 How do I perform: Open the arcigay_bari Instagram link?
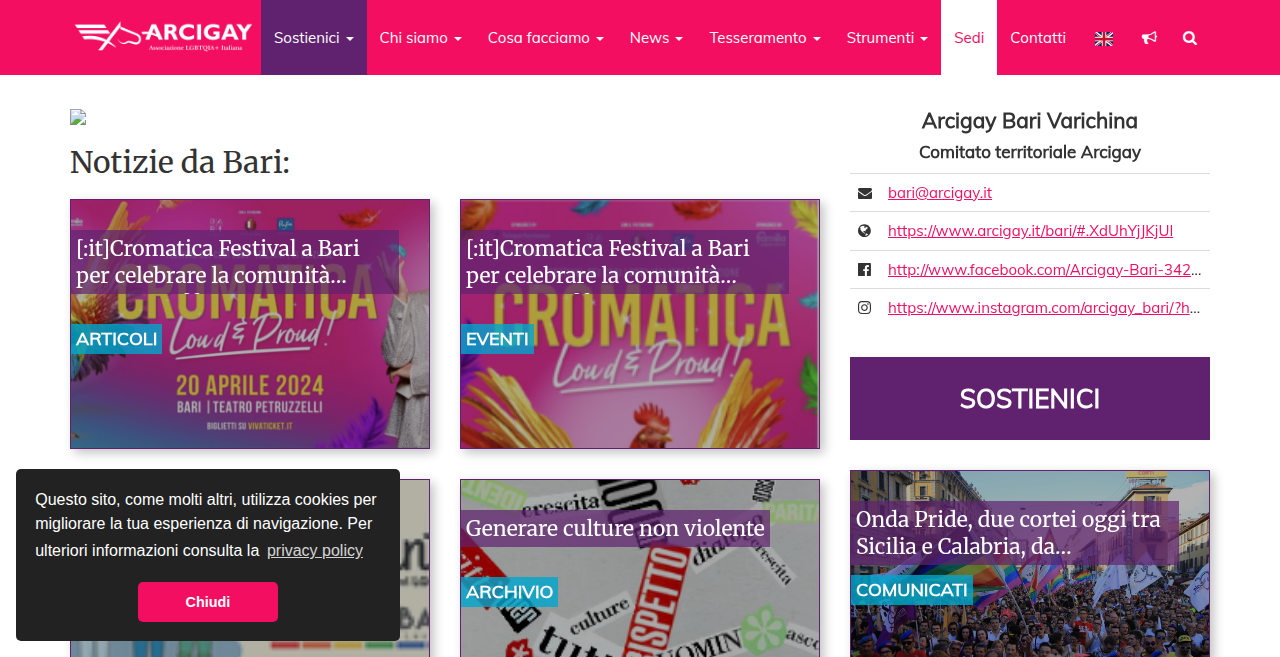tap(1044, 308)
